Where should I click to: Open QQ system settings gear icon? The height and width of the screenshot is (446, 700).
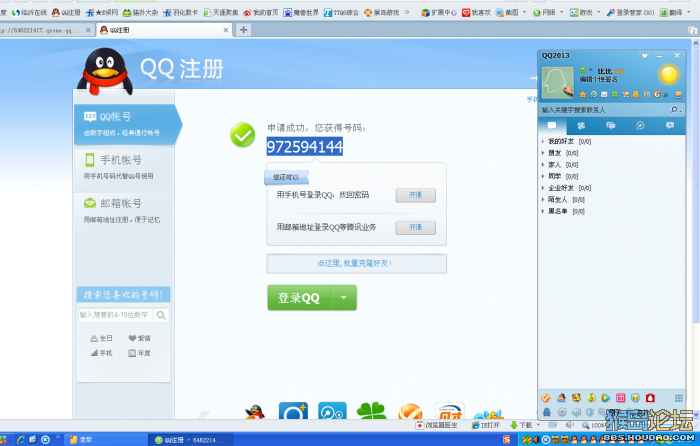click(562, 412)
